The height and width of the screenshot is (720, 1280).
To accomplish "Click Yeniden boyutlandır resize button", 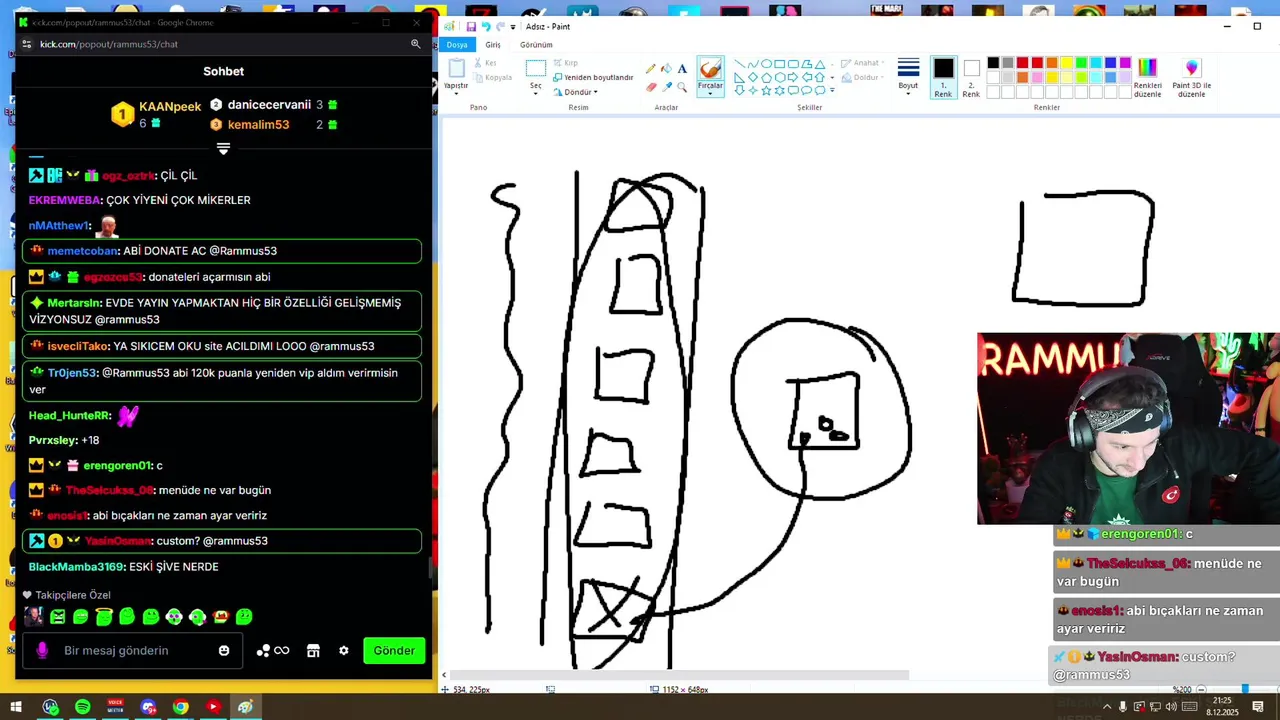I will 592,77.
